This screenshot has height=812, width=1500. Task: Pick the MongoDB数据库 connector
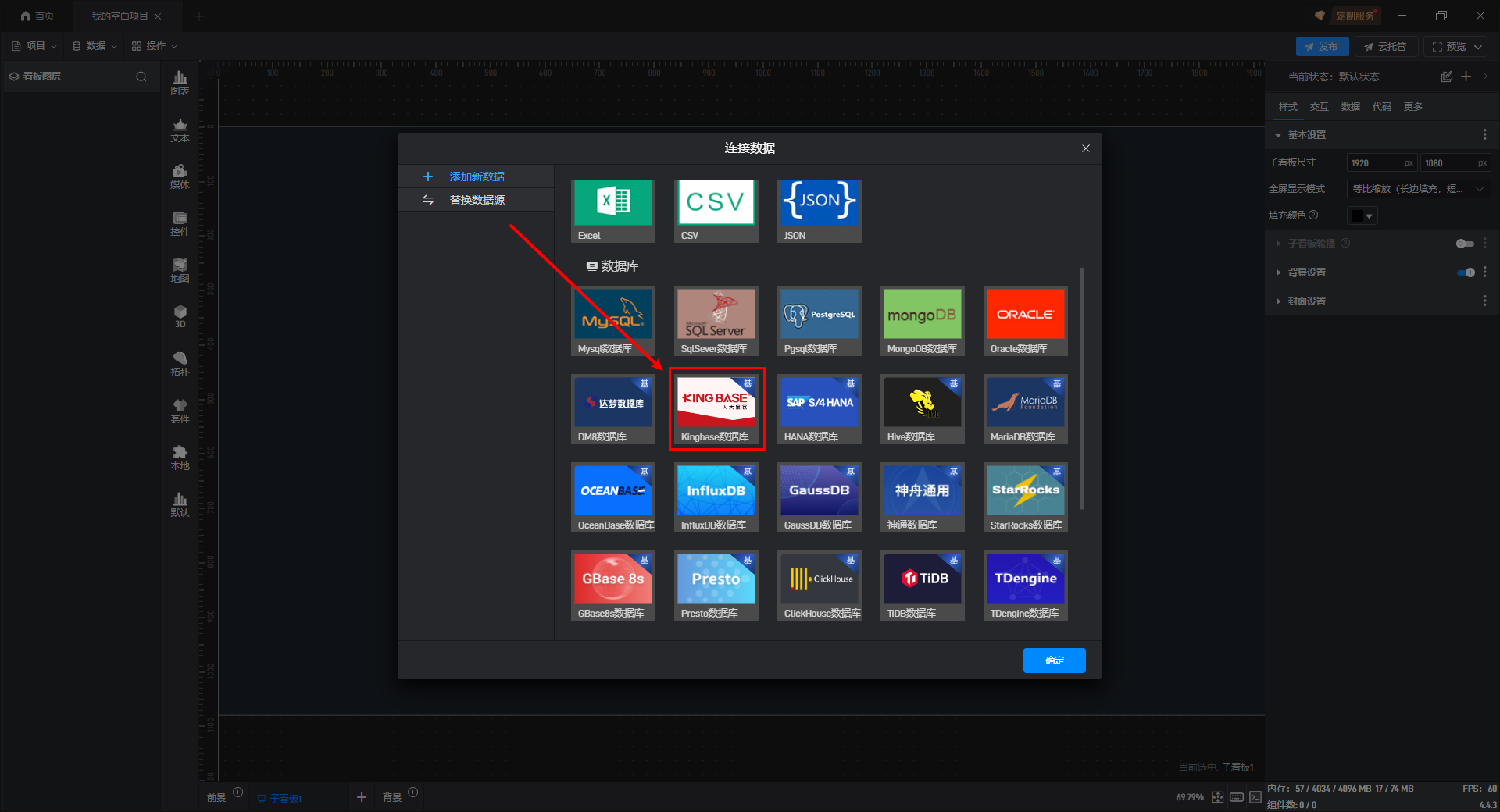[x=923, y=321]
